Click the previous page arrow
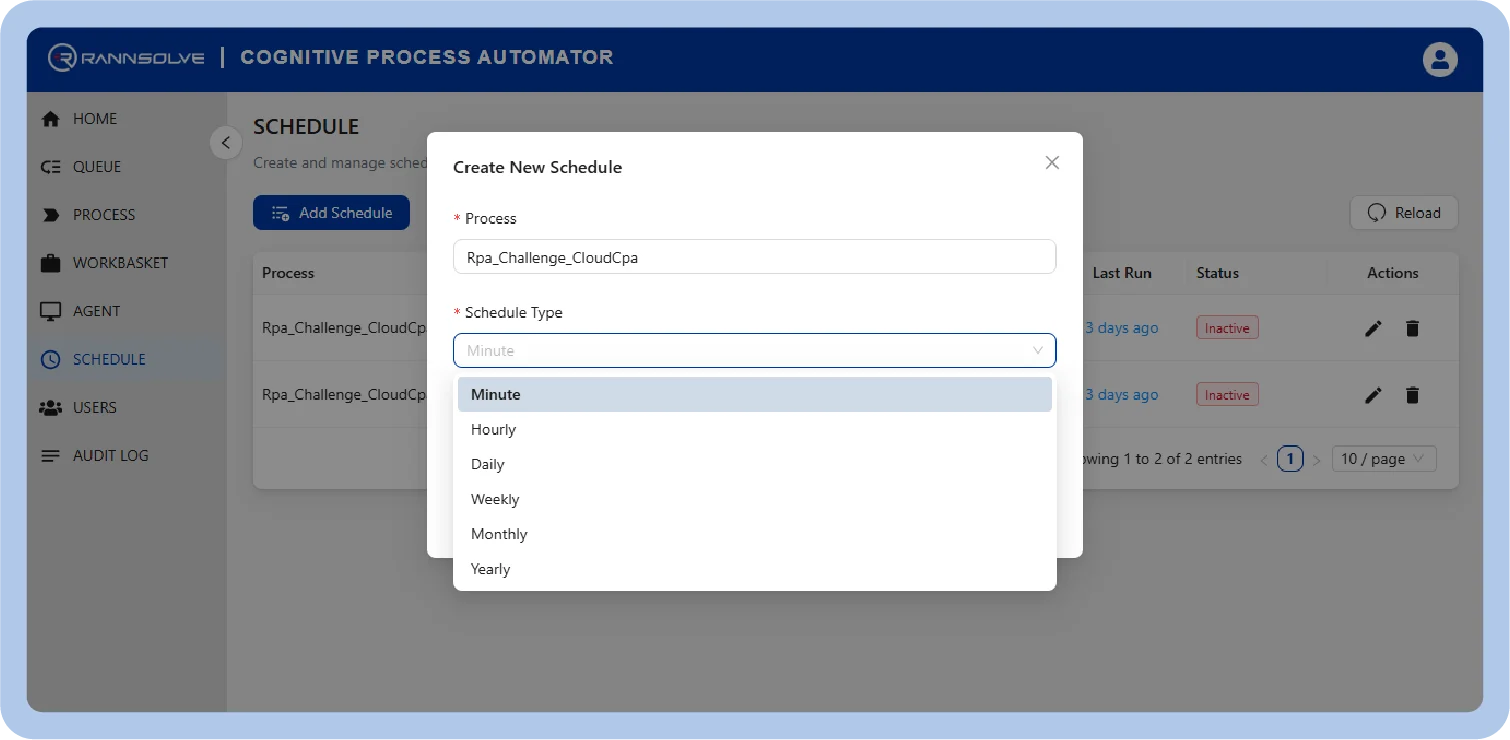The image size is (1510, 740). pyautogui.click(x=1264, y=460)
